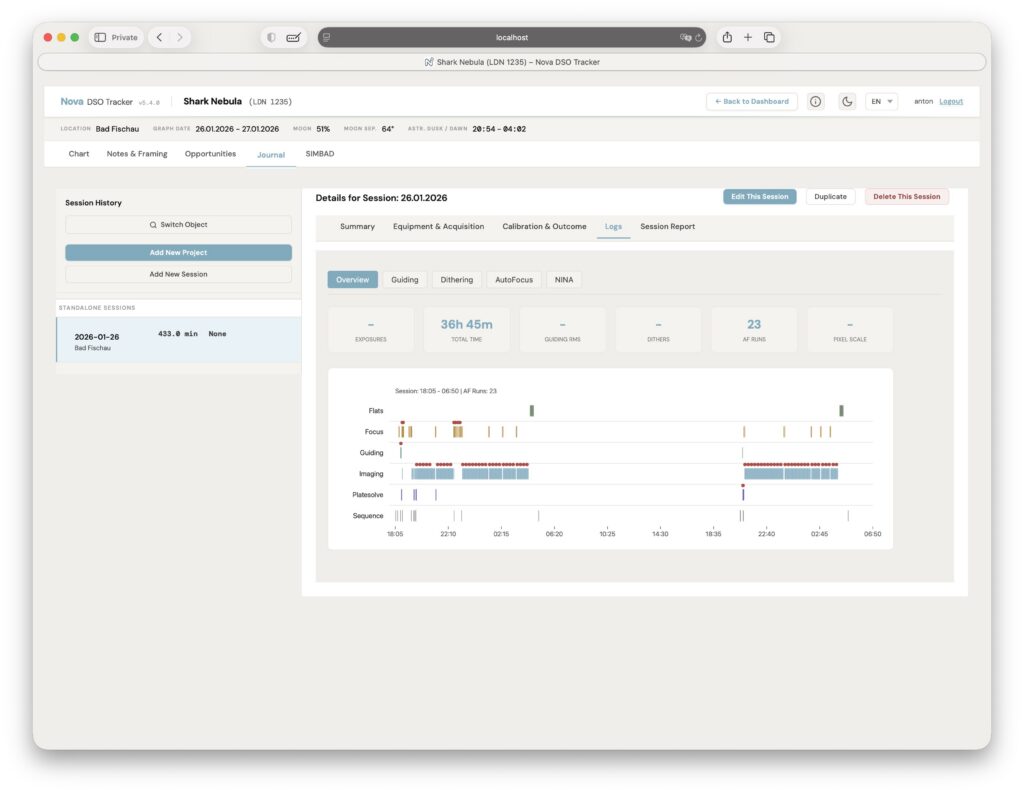The height and width of the screenshot is (793, 1024).
Task: Click the Share icon in the browser toolbar
Action: (727, 36)
